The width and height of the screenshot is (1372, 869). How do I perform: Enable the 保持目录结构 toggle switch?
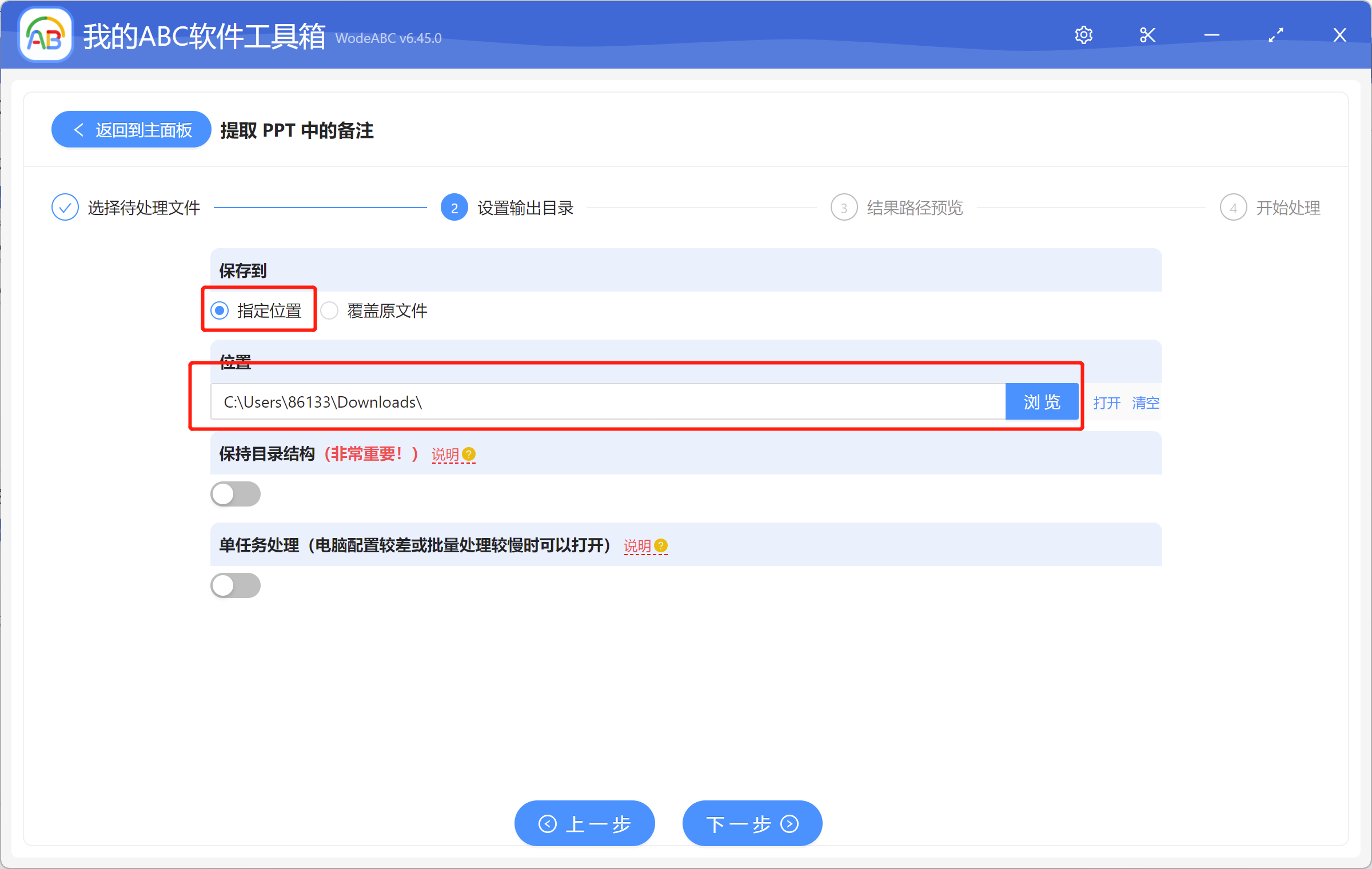tap(235, 494)
